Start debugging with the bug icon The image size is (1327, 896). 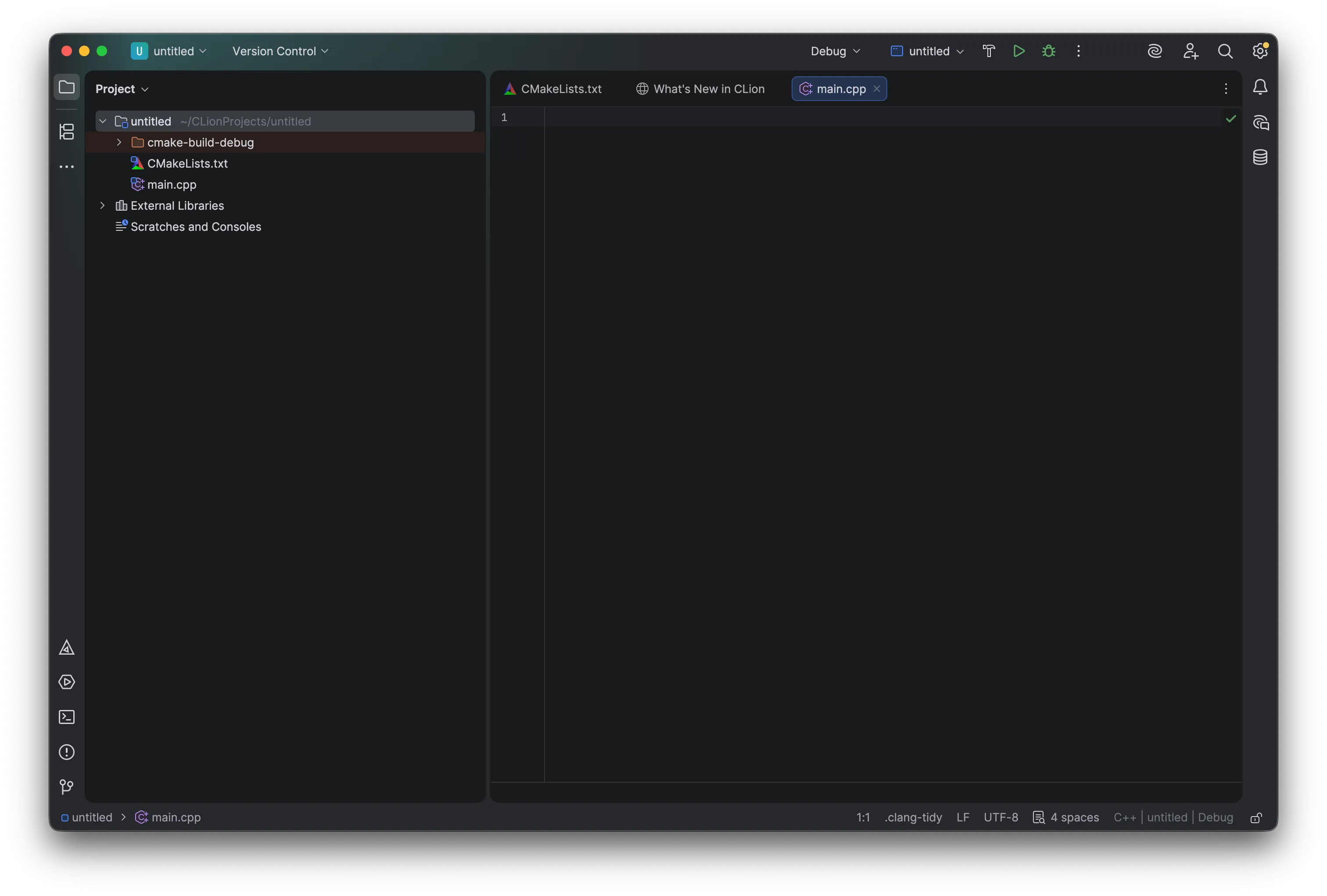[1048, 51]
